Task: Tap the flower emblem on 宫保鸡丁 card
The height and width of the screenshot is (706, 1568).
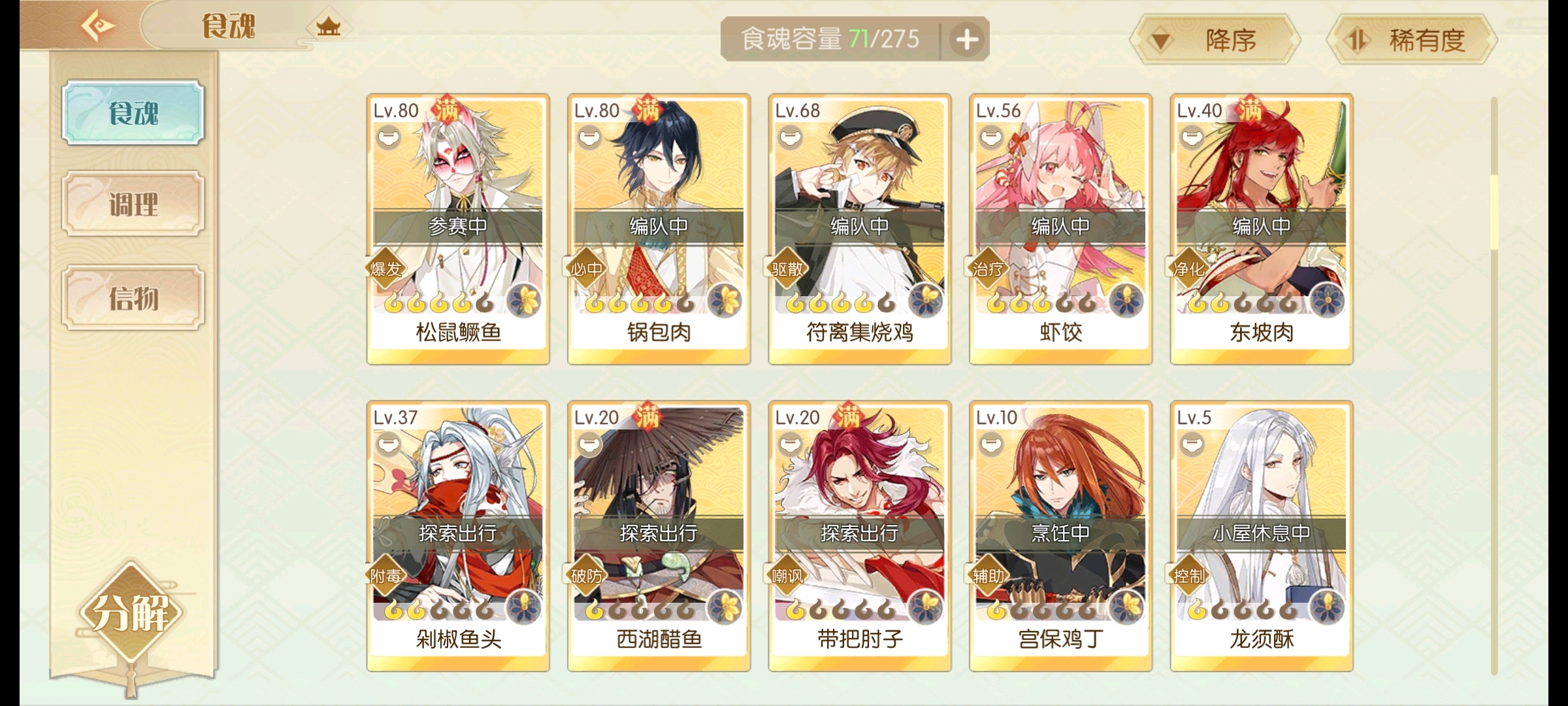Action: point(1126,608)
